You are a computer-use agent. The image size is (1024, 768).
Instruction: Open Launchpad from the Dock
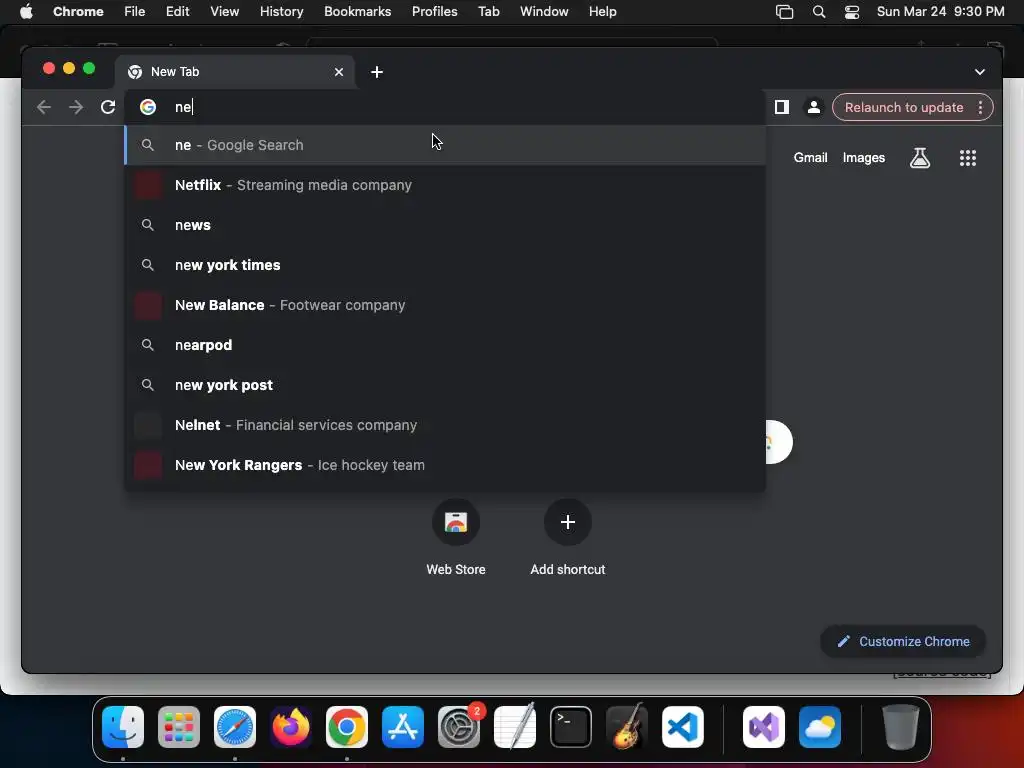pos(179,727)
